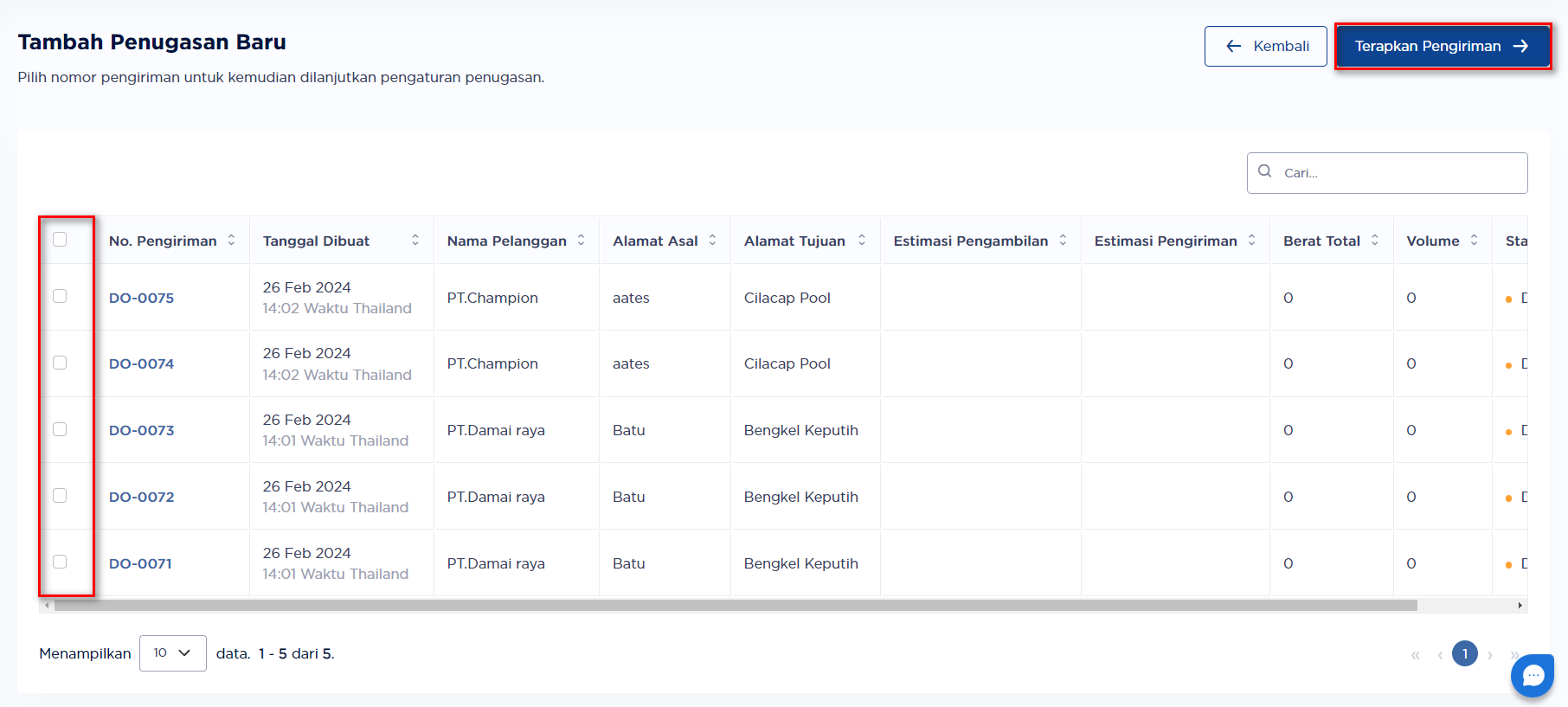Click the Kembali back button
The width and height of the screenshot is (1568, 707).
[x=1265, y=46]
